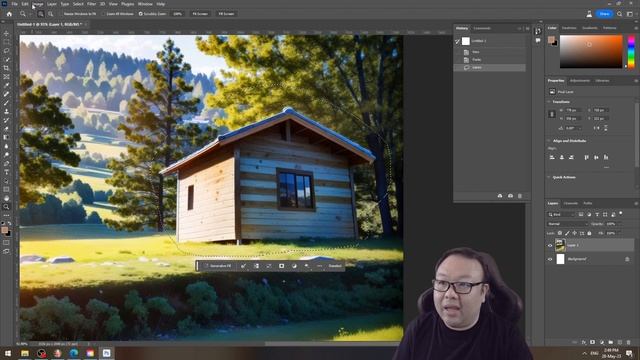
Task: Select the Hand tool
Action: 6,198
